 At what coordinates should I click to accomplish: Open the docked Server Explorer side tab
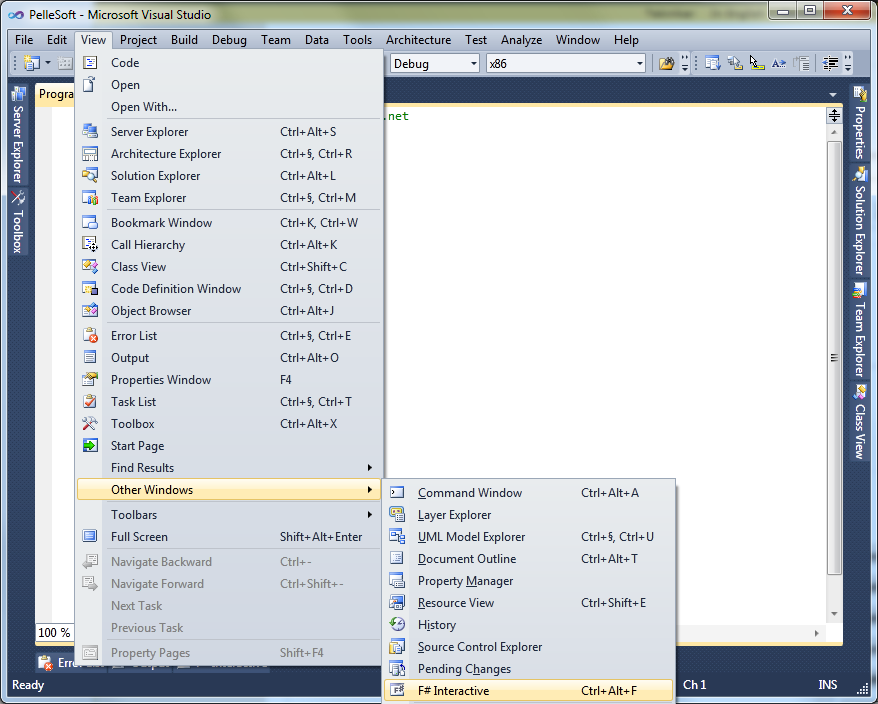click(x=18, y=136)
